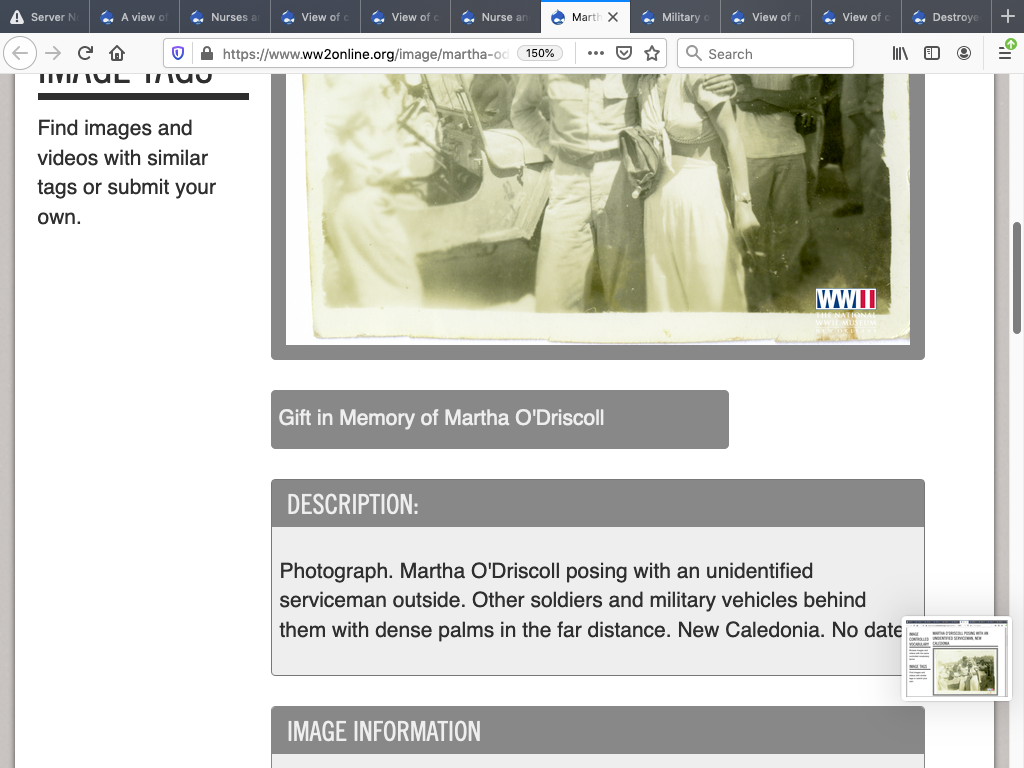The image size is (1024, 768).
Task: Open a new browser tab
Action: point(1007,17)
